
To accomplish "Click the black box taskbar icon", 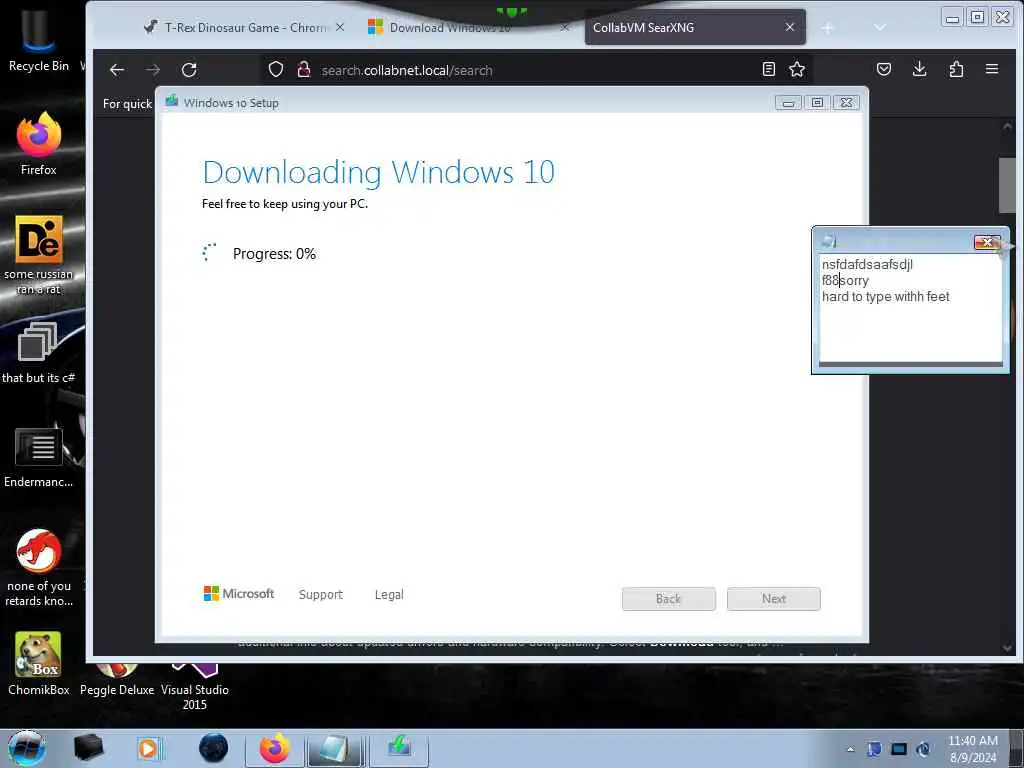I will (89, 748).
